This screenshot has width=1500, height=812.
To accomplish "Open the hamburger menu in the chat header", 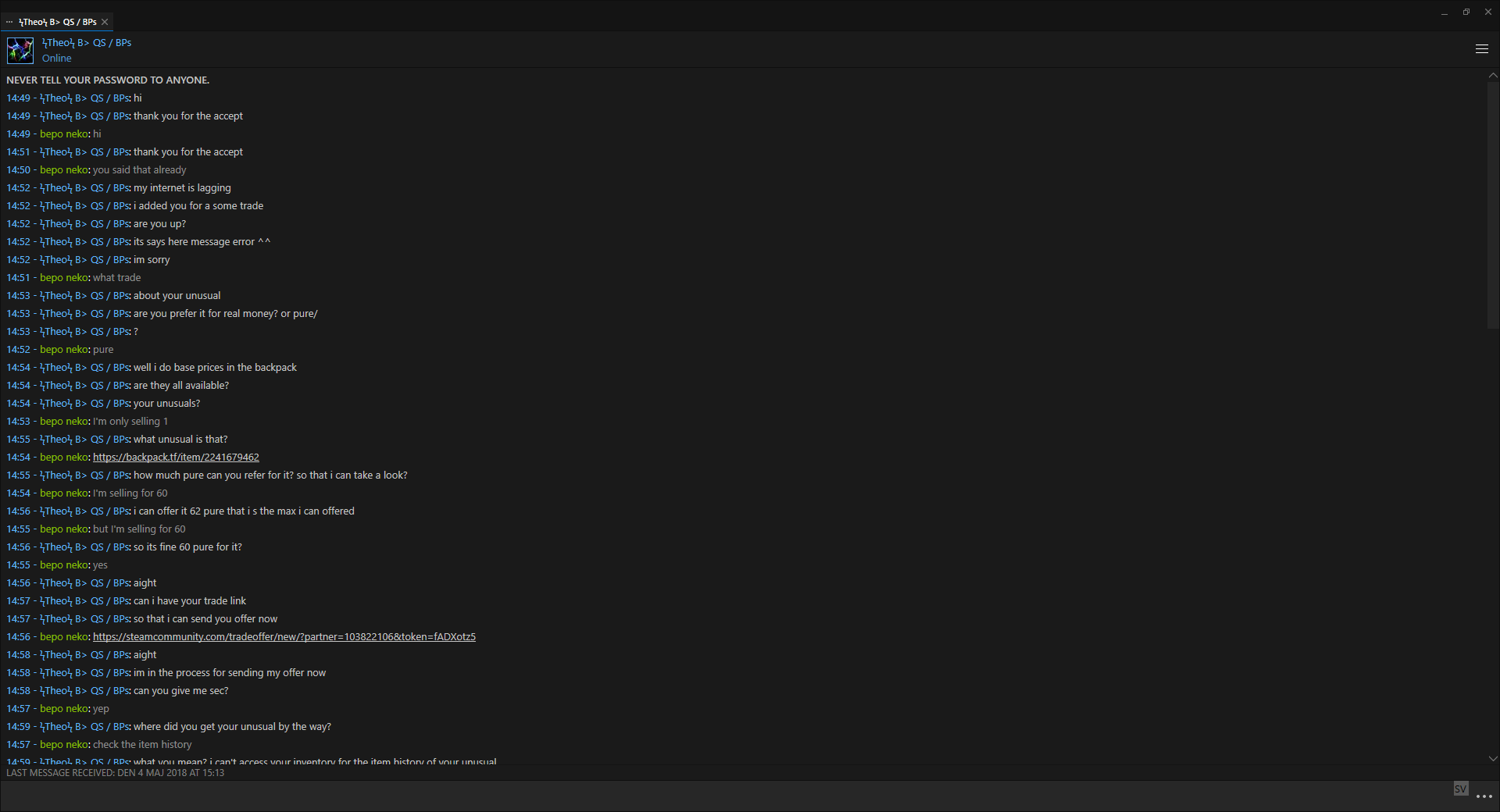I will [x=1481, y=48].
